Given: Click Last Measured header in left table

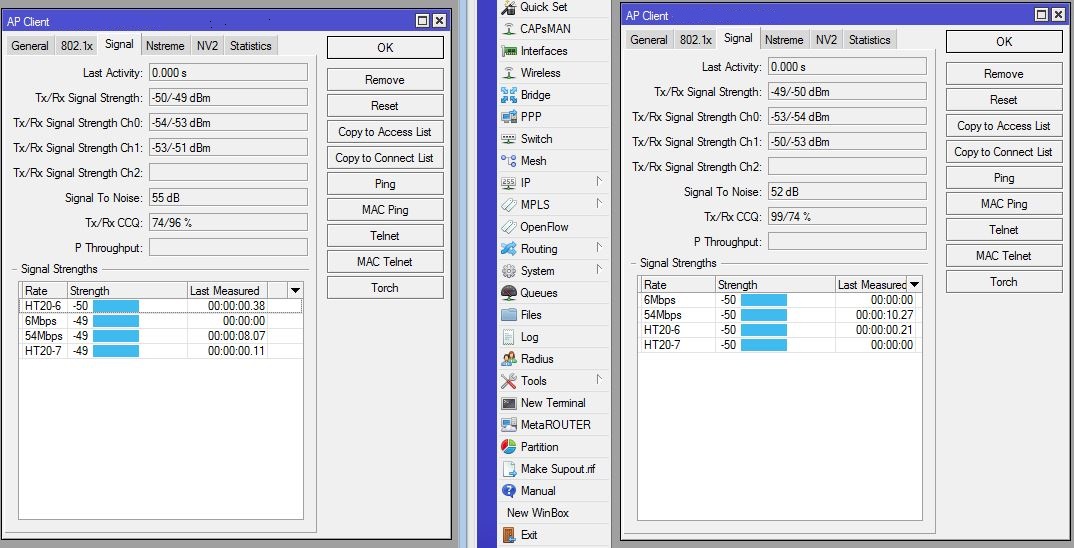Looking at the screenshot, I should pos(227,290).
